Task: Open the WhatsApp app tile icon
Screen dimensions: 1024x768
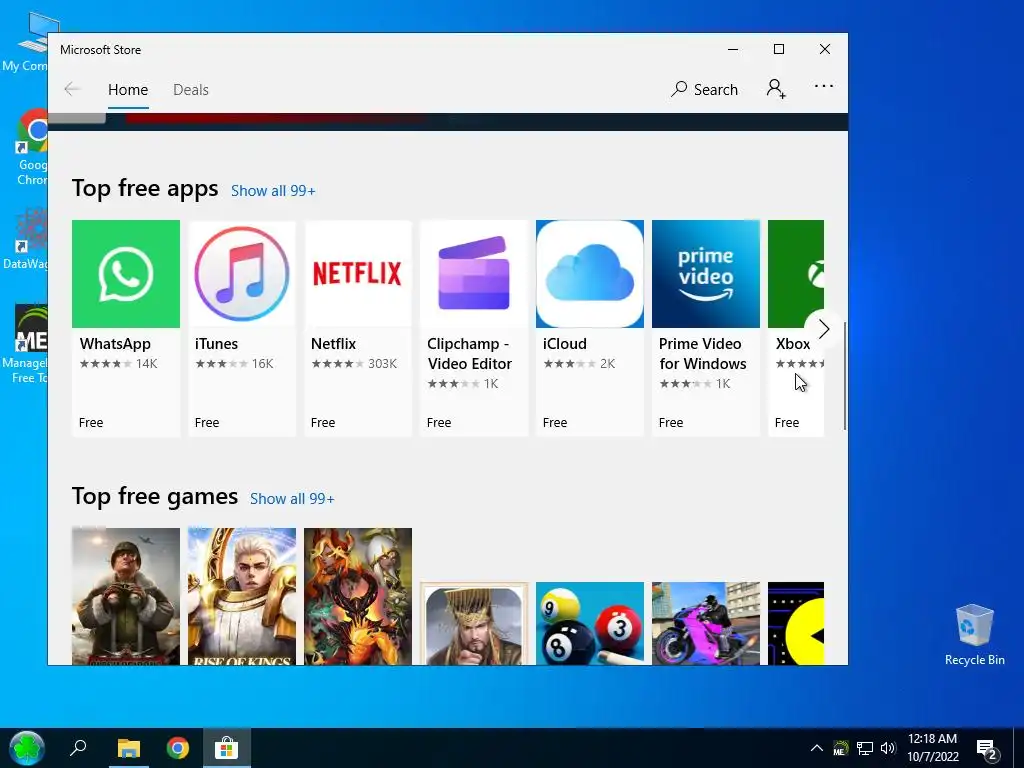Action: (x=125, y=274)
